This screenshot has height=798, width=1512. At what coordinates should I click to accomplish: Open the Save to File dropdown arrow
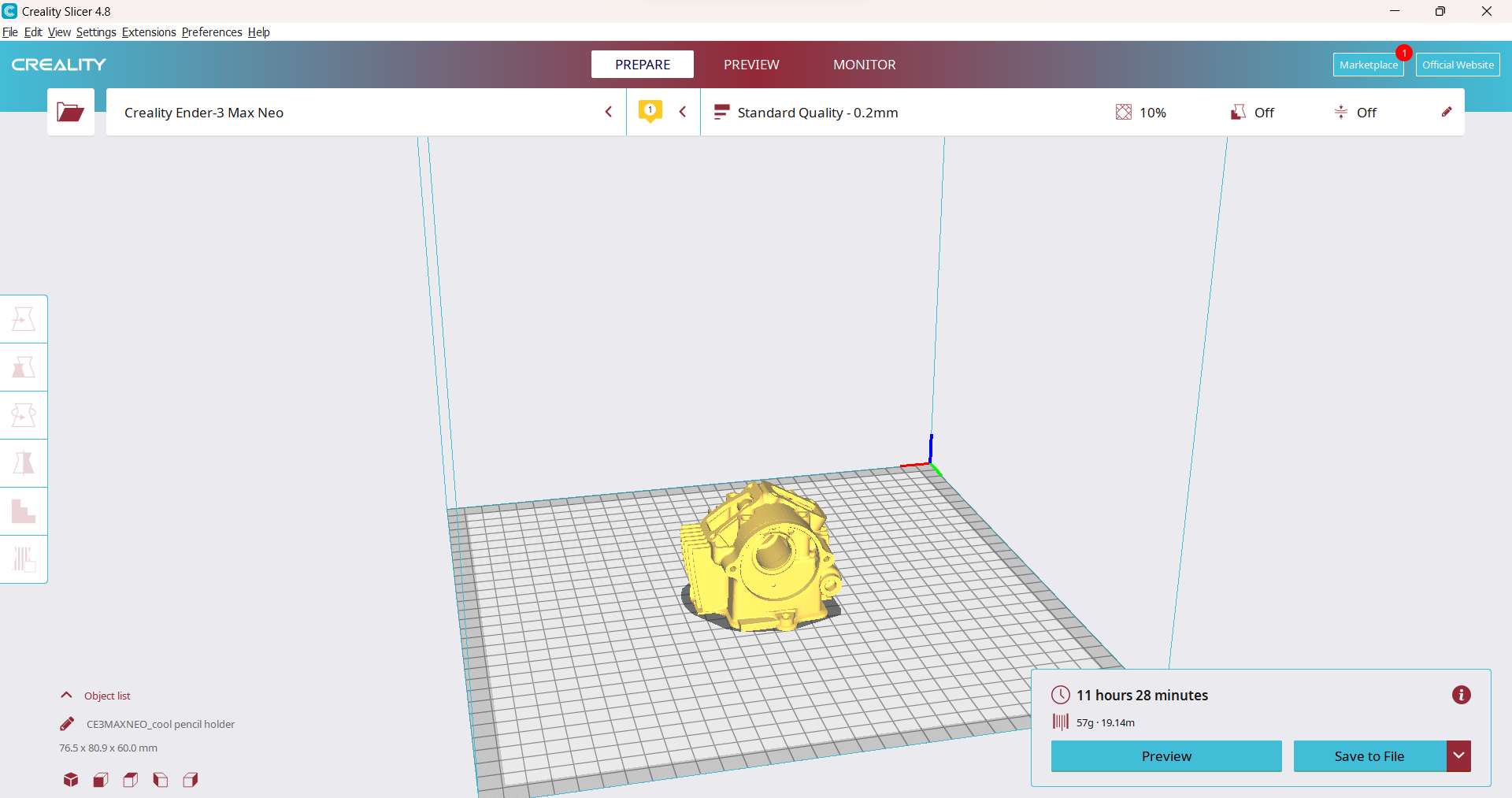(x=1458, y=756)
